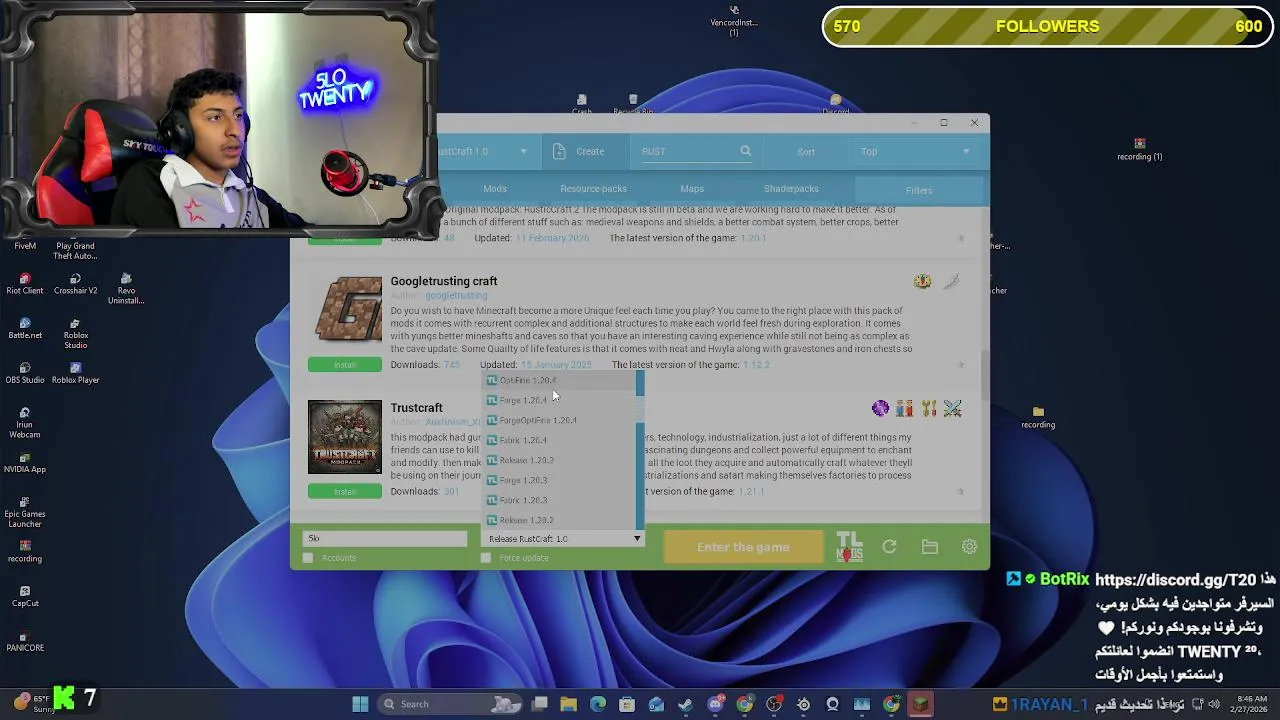1280x720 pixels.
Task: Open recording (1) desktop file
Action: [1140, 149]
